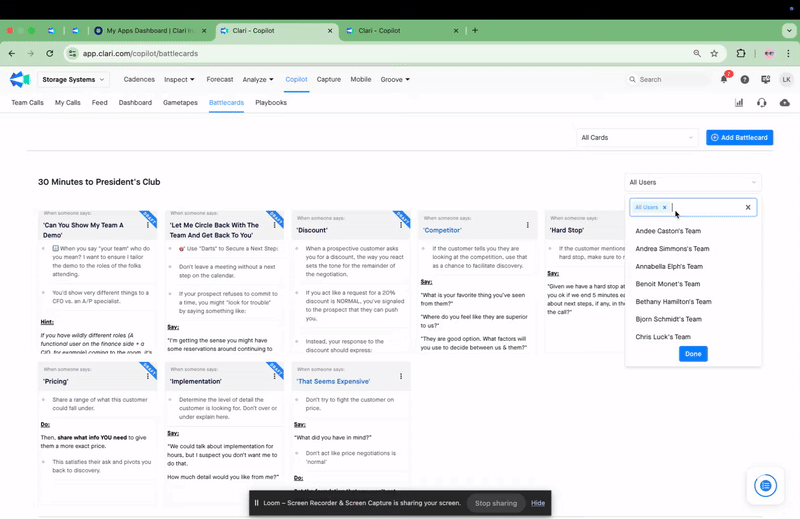
Task: Open Mobile in top navigation
Action: pos(361,79)
